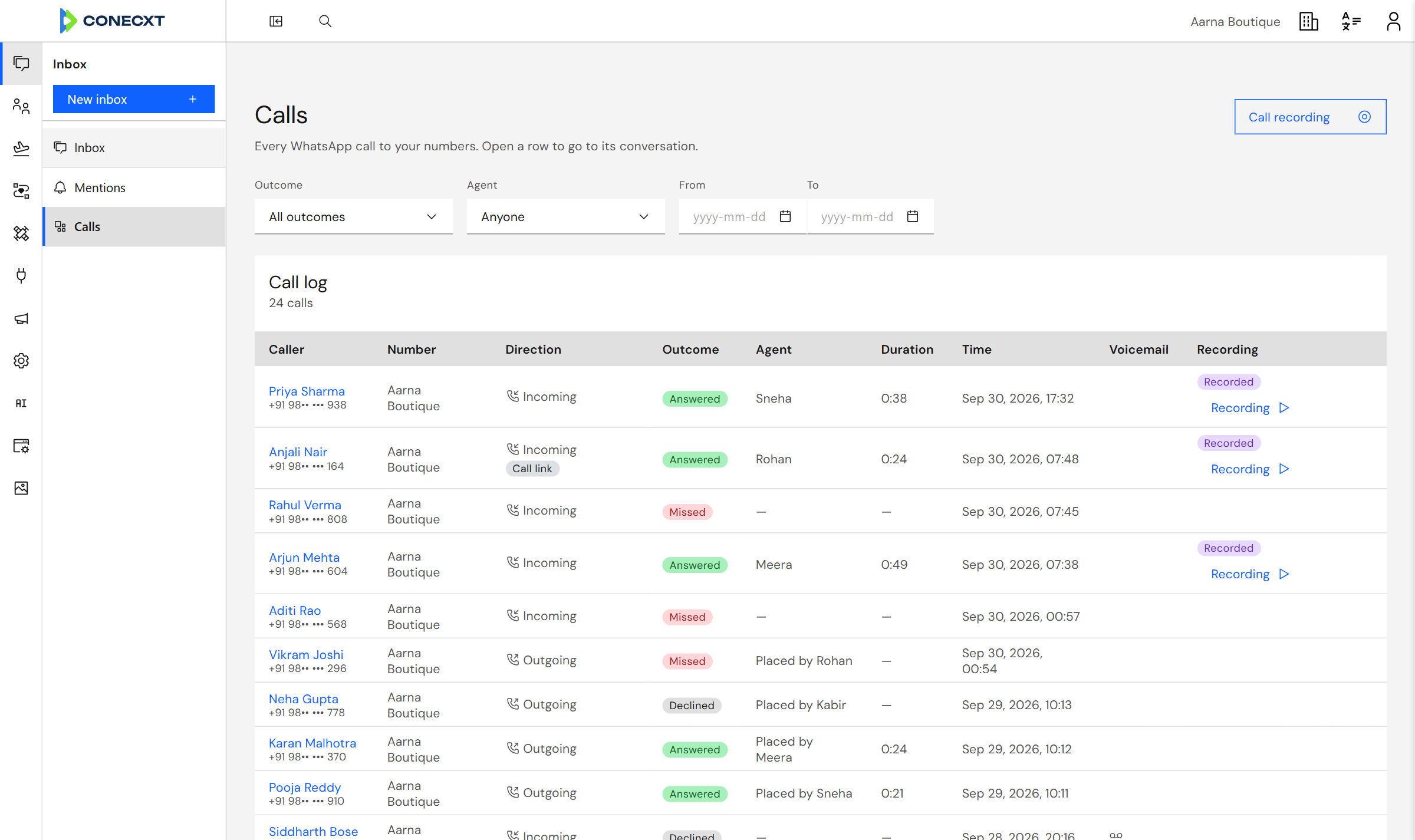The image size is (1415, 840).
Task: Open the Settings gear icon
Action: click(21, 361)
